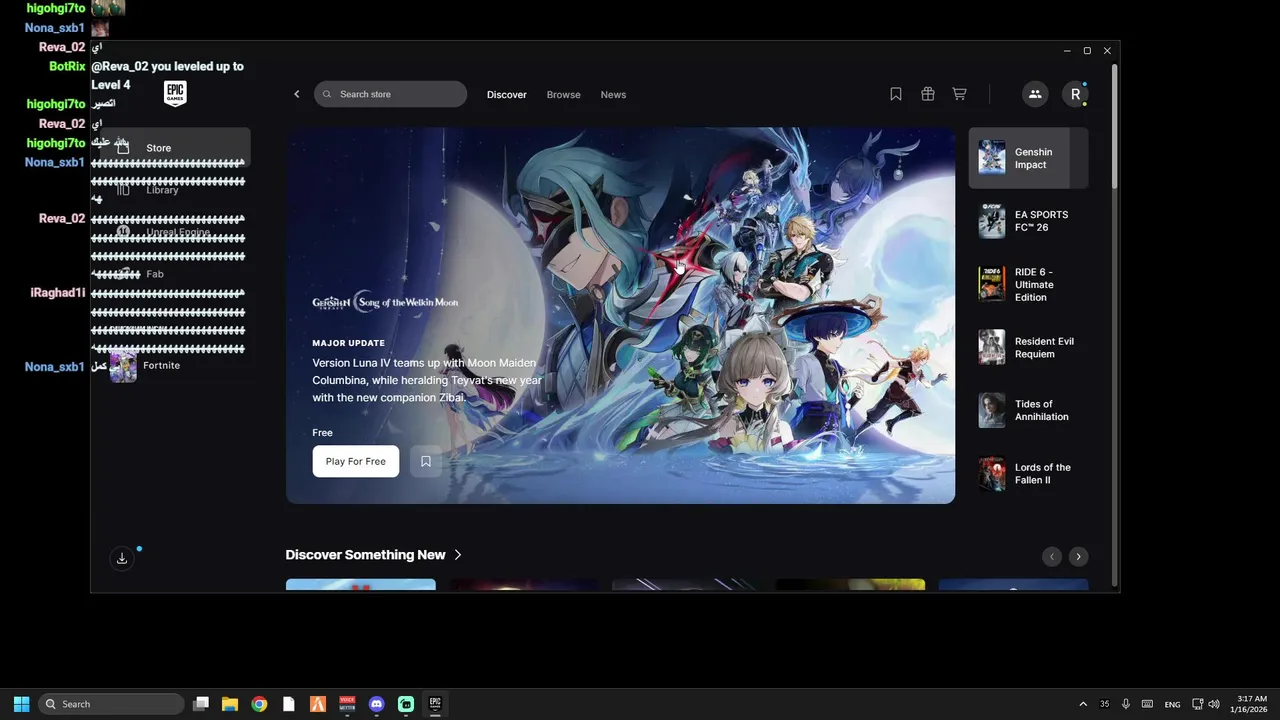Open the Browse tab
Screen dimensions: 1280x720
tap(563, 94)
